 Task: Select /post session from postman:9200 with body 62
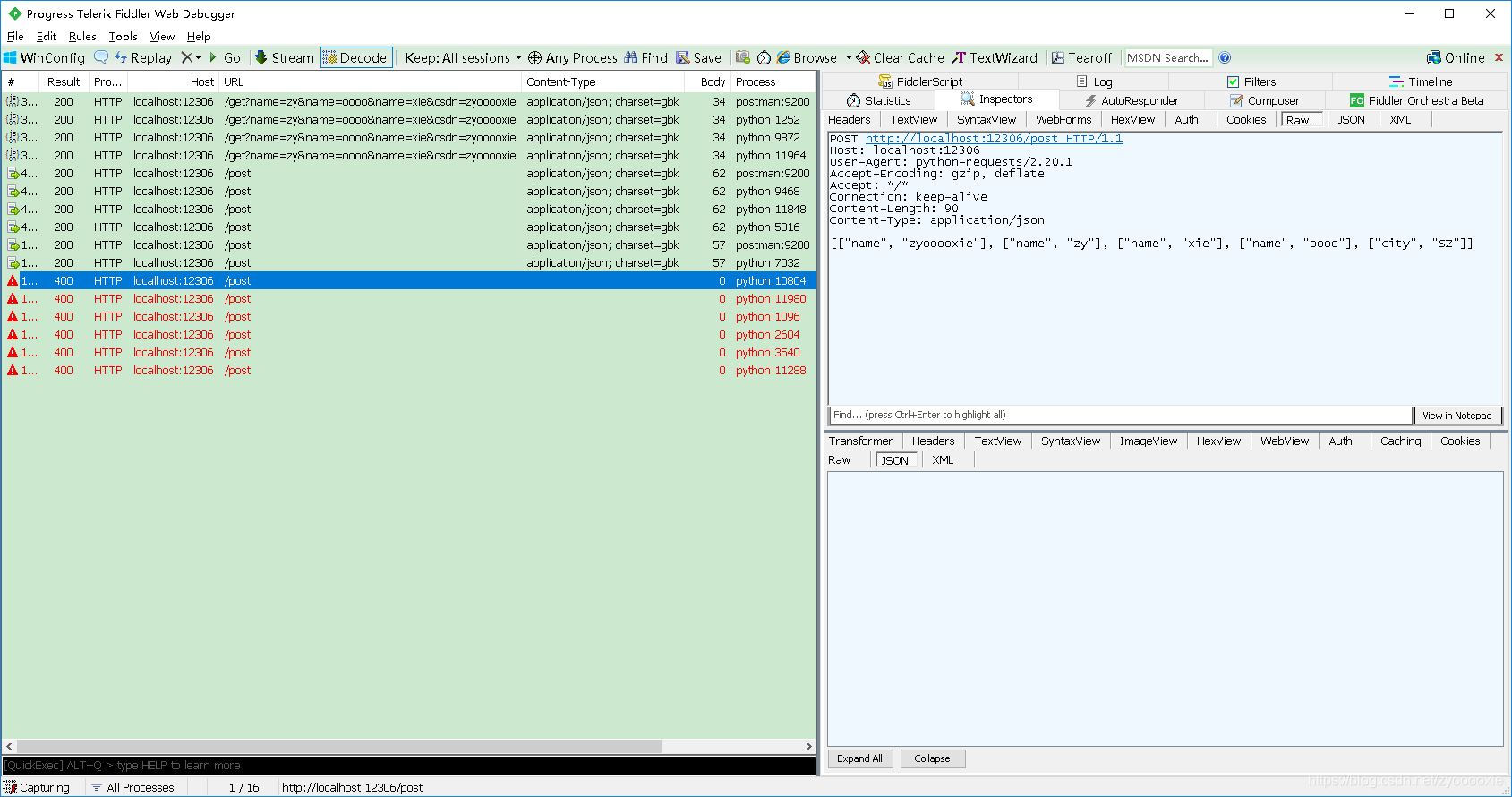409,173
